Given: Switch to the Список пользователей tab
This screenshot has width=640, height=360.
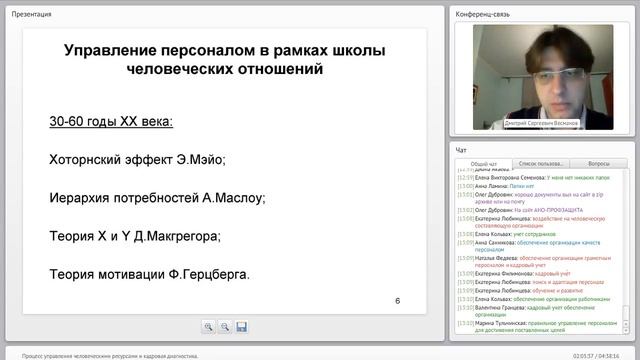Looking at the screenshot, I should [x=540, y=164].
